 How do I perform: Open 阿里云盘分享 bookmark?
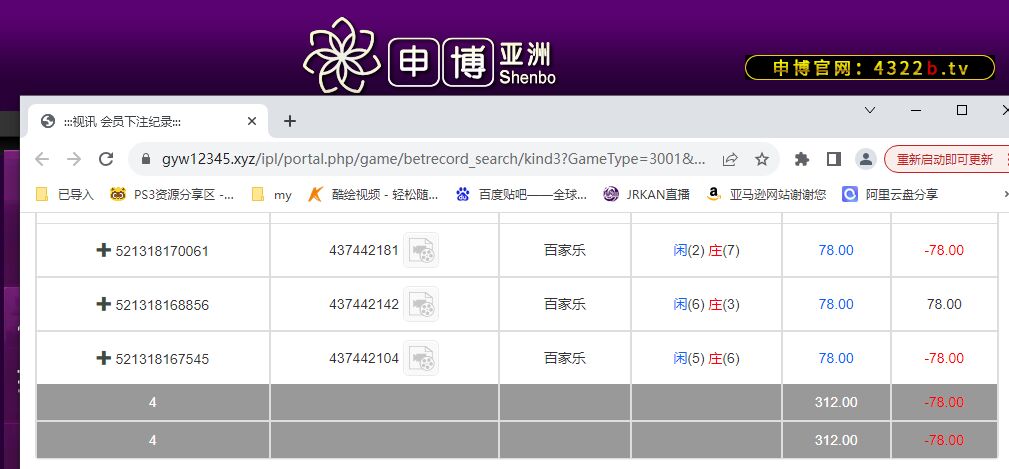890,194
